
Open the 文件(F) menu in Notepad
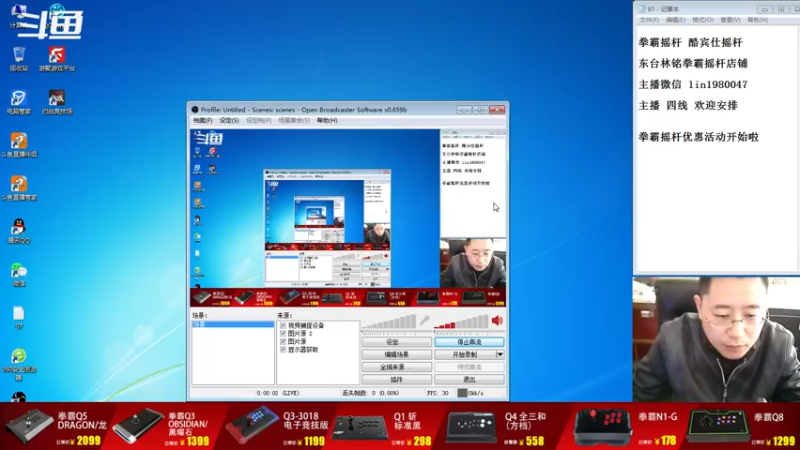649,20
